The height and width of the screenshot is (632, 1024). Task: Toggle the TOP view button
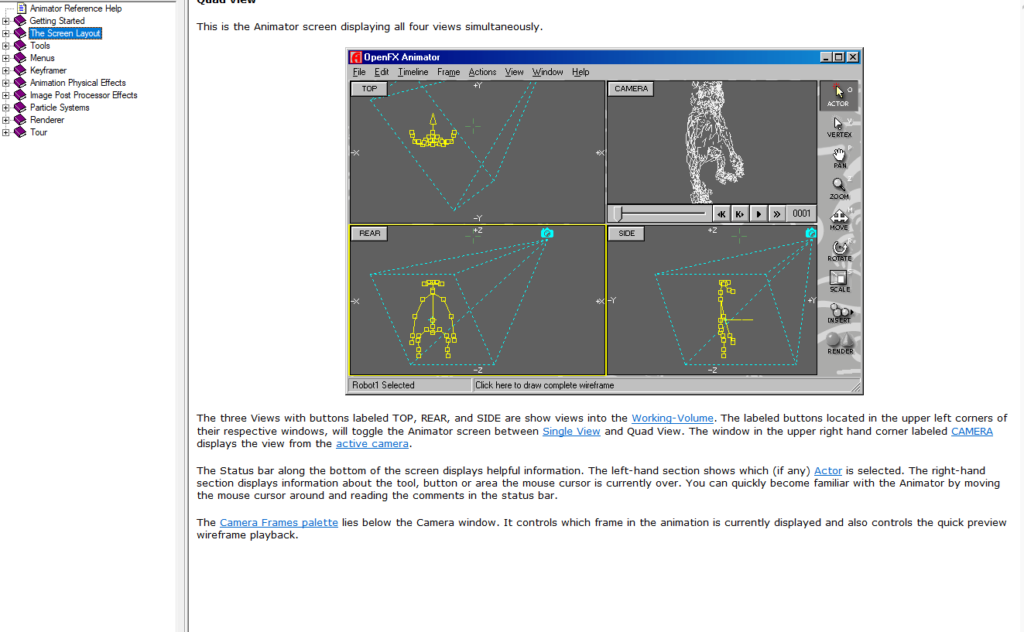click(x=369, y=89)
